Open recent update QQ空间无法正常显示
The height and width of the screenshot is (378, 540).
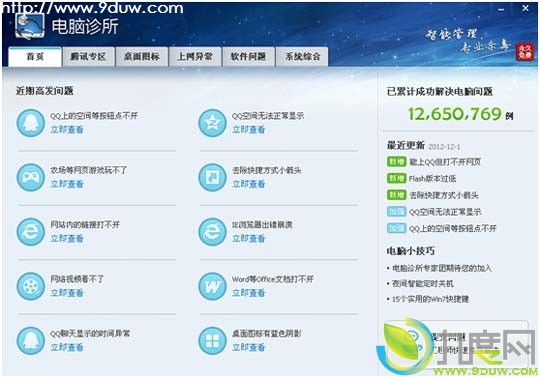point(445,212)
